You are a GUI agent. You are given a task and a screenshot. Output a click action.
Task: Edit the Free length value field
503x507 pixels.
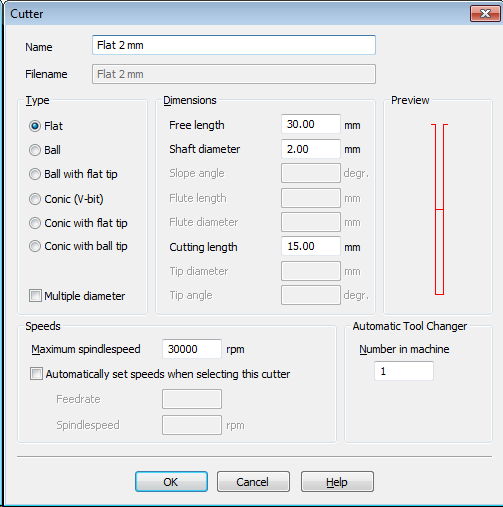(311, 124)
